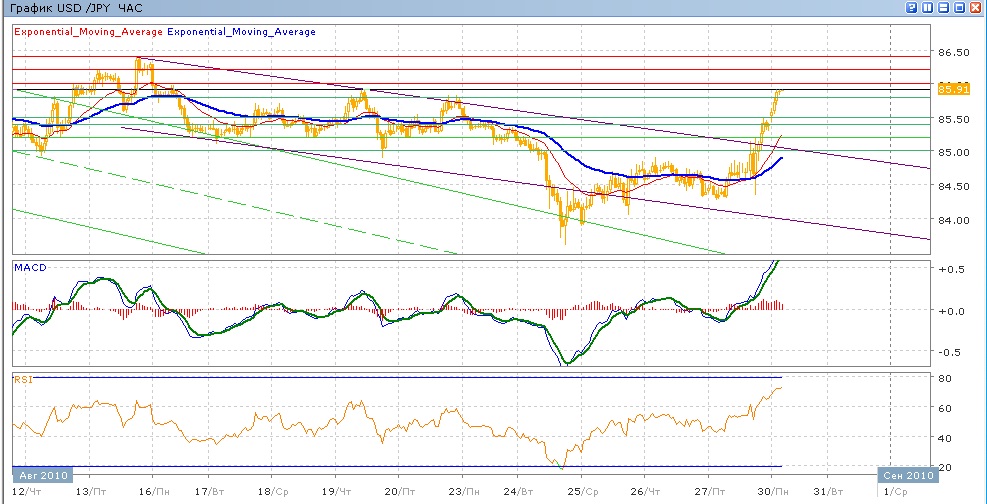Select the blue Exponential_Moving_Average legend label
The height and width of the screenshot is (504, 987).
[241, 32]
